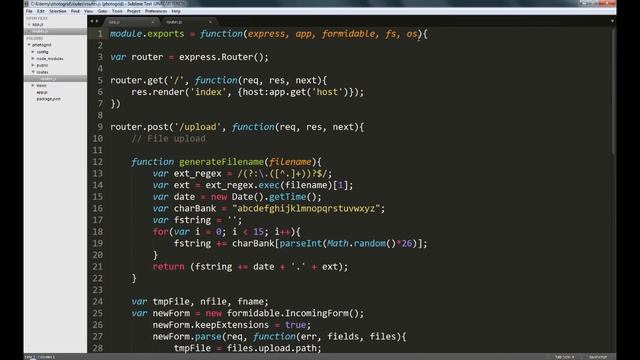The height and width of the screenshot is (360, 640).
Task: Expand the public folder
Action: point(33,65)
